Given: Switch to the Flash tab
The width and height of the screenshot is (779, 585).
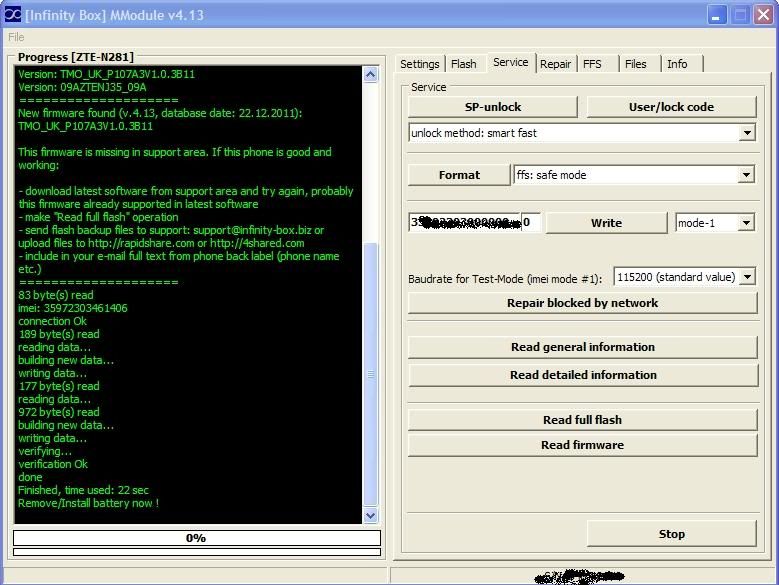Looking at the screenshot, I should coord(464,64).
